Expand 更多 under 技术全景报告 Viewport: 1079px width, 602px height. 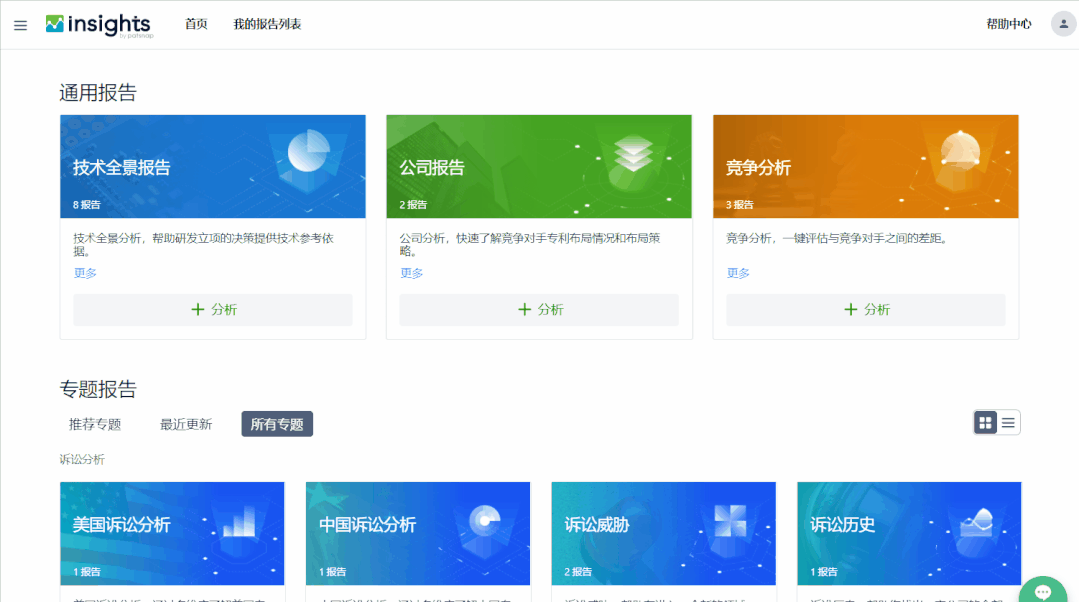(x=84, y=272)
